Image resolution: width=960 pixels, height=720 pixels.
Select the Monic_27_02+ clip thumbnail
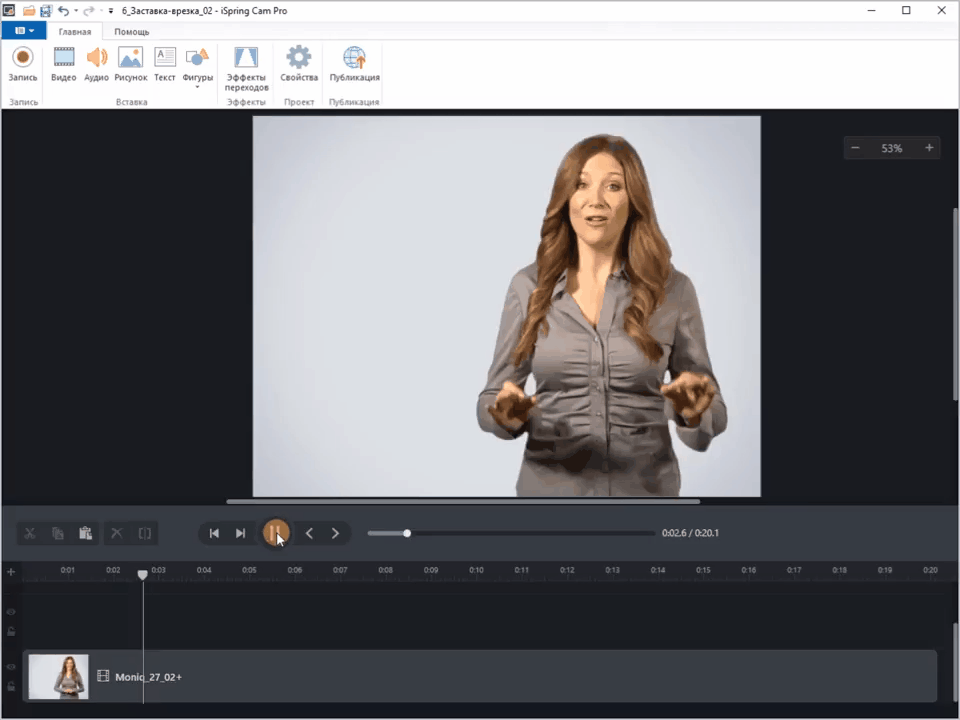(58, 677)
